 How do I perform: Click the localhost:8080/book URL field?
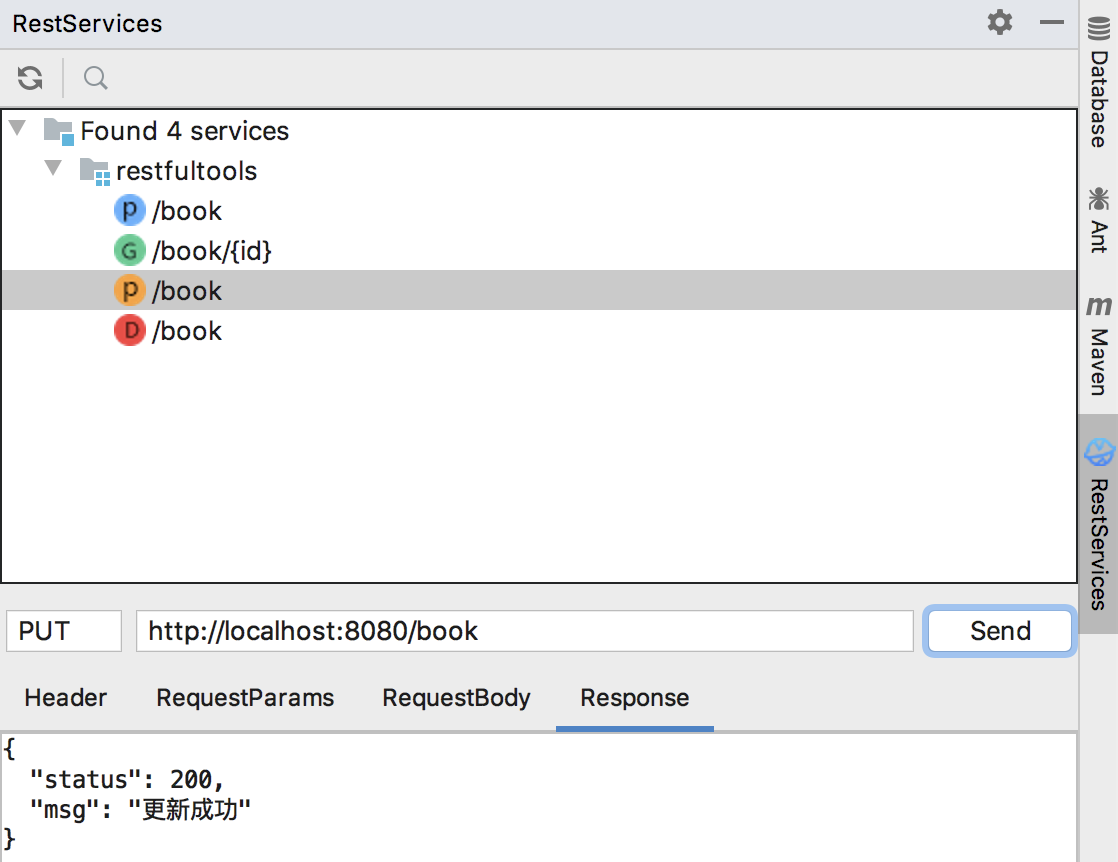pos(524,631)
